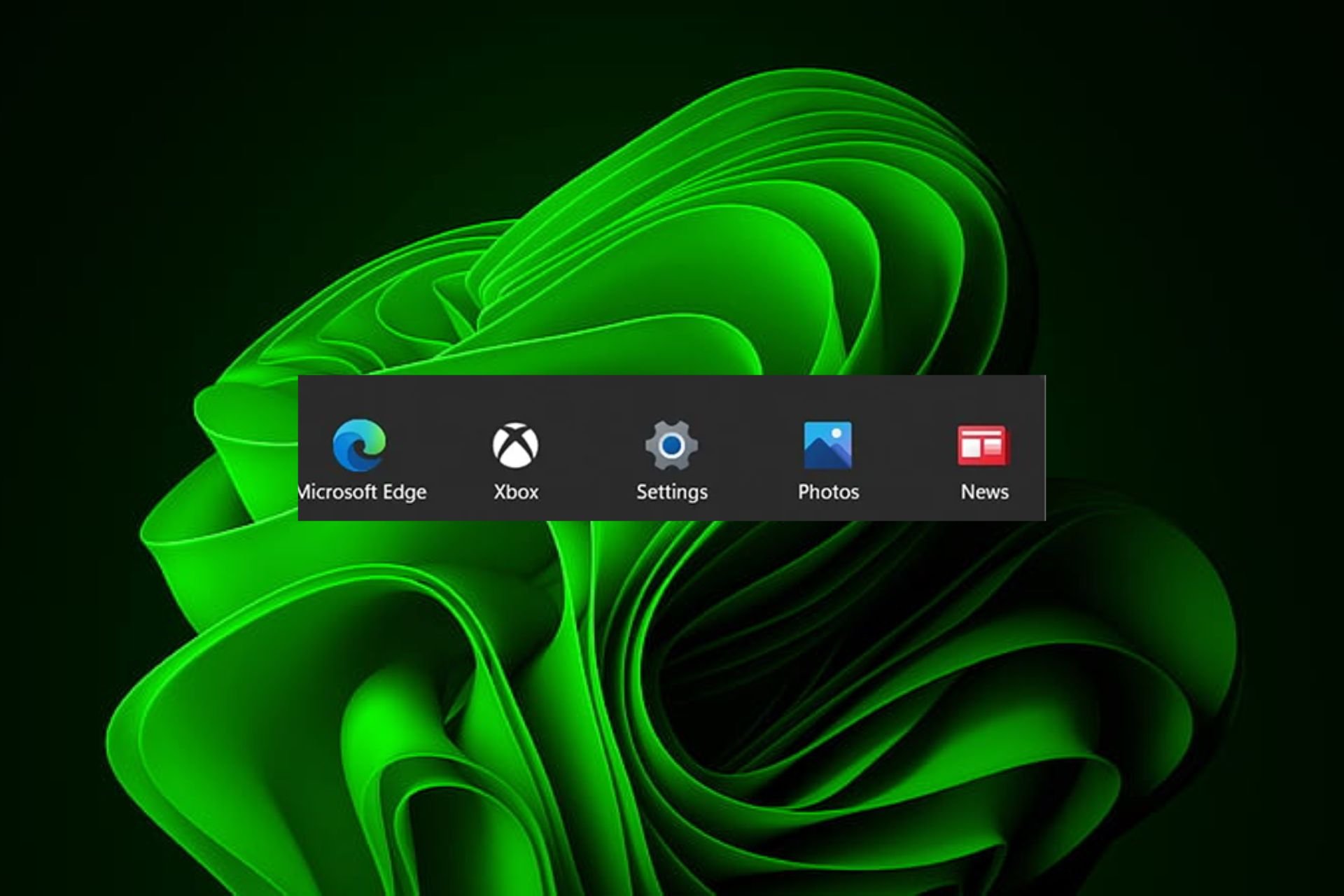Open the Microsoft Edge browser icon
1344x896 pixels.
pos(359,445)
